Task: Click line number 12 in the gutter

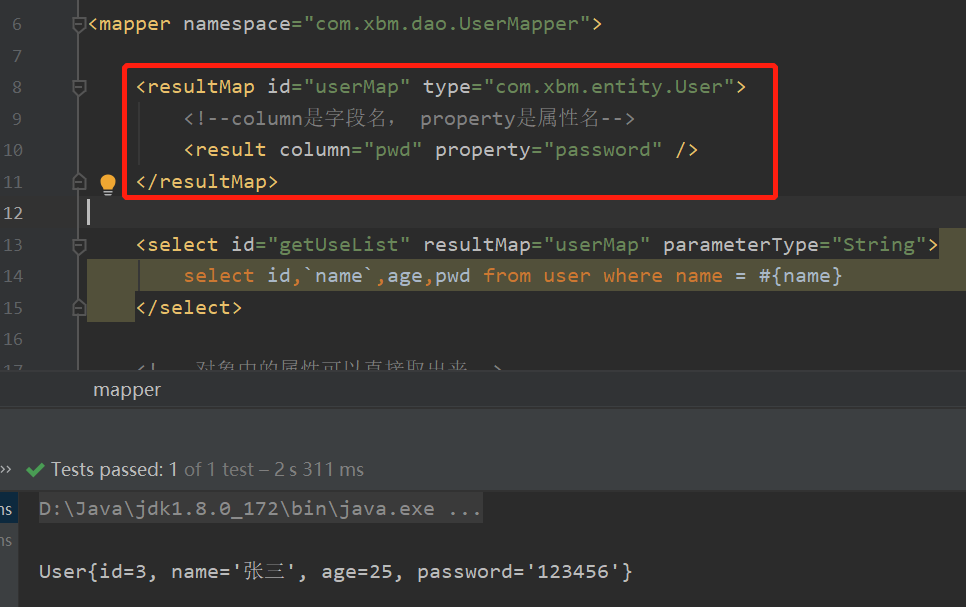Action: point(13,213)
